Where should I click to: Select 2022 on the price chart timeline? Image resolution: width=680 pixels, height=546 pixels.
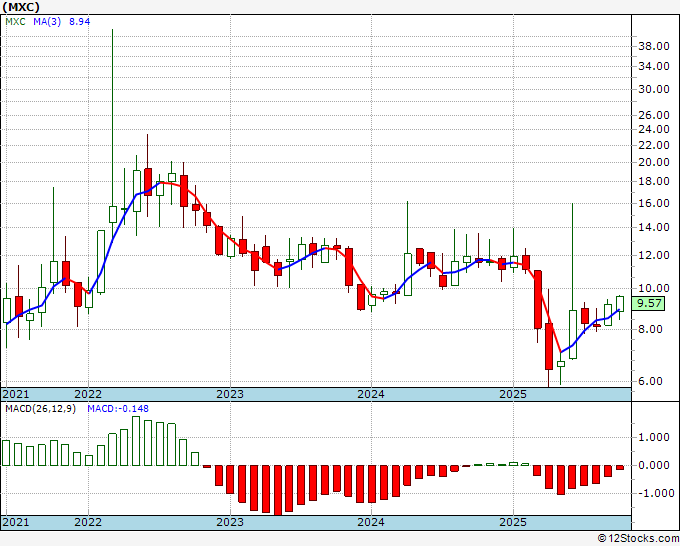pyautogui.click(x=88, y=394)
